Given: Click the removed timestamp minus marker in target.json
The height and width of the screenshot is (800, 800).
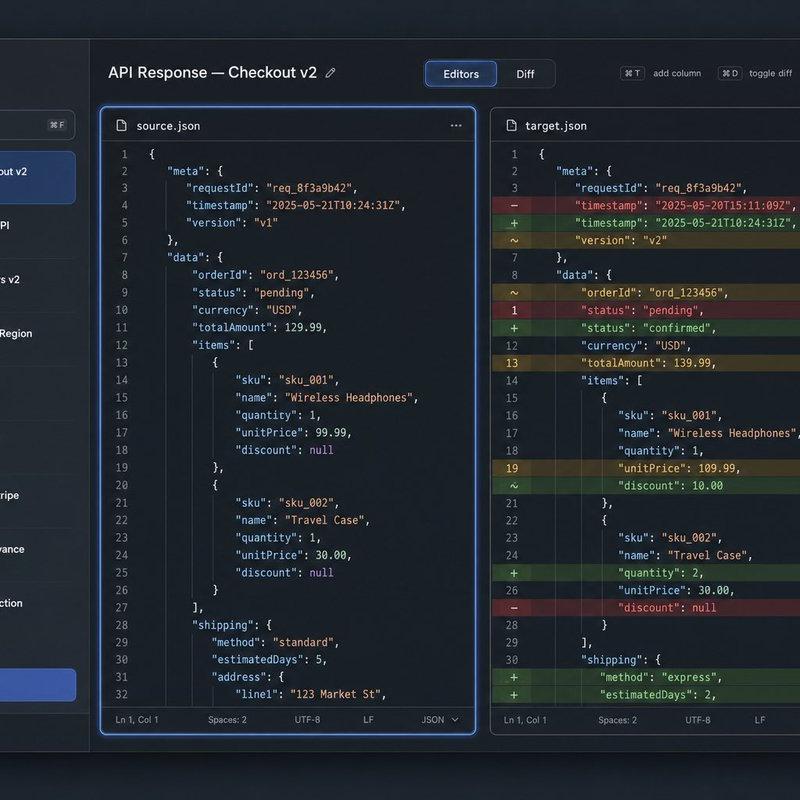Looking at the screenshot, I should click(x=514, y=206).
